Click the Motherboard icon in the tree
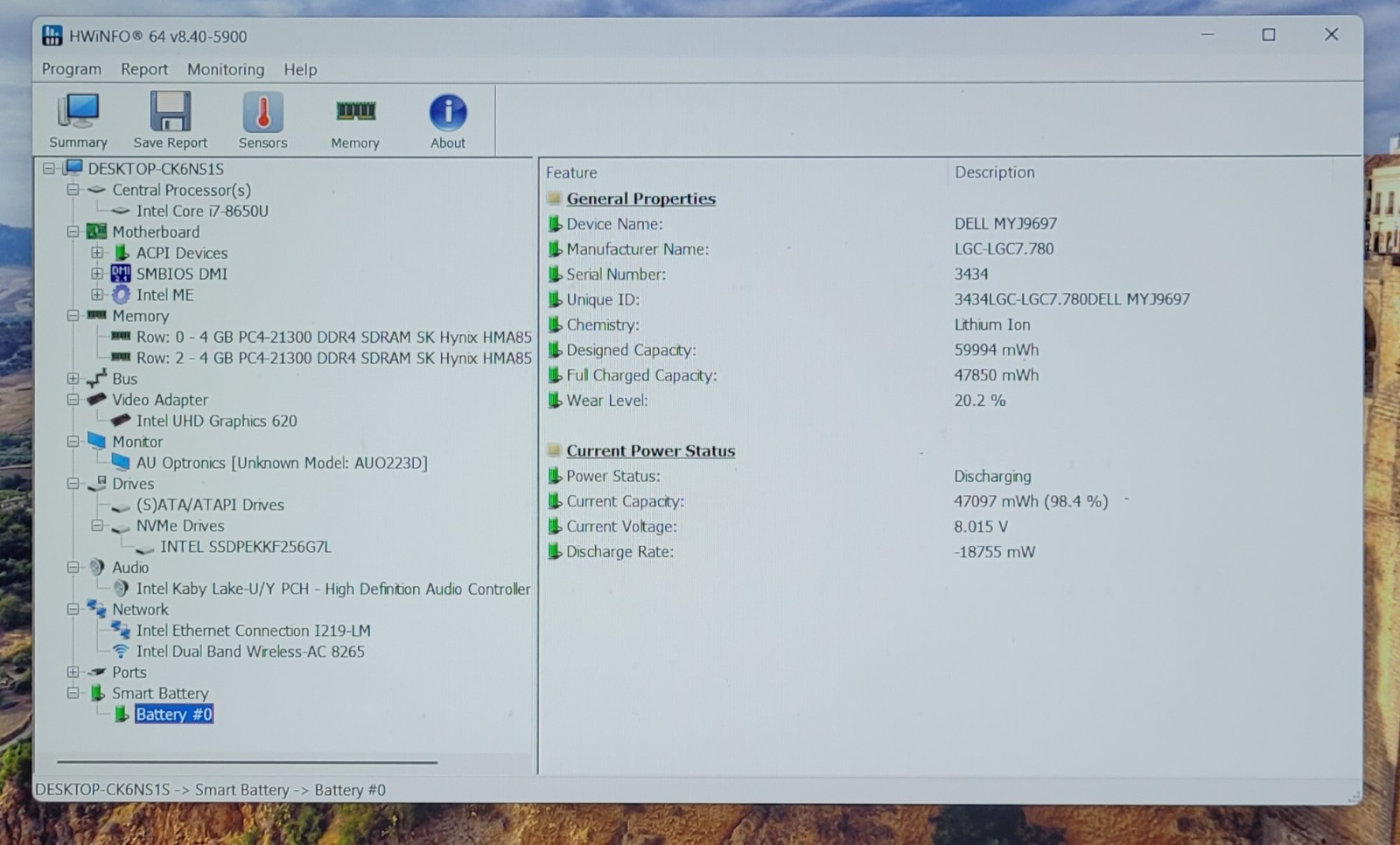Screen dimensions: 1400x845 tap(96, 232)
